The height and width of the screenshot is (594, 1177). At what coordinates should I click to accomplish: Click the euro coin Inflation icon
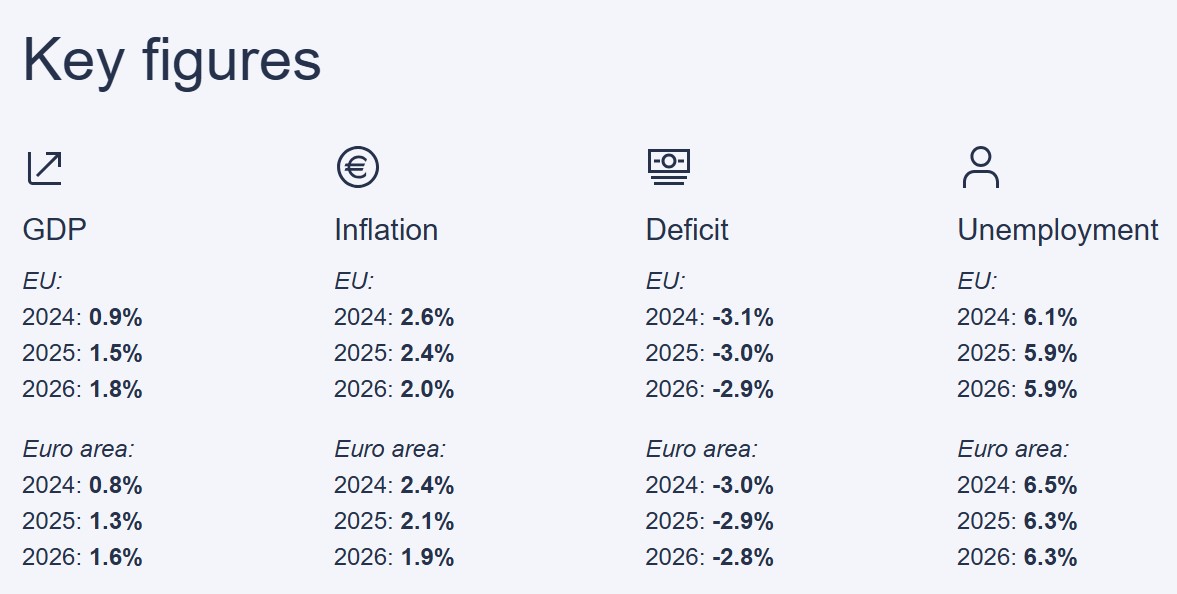click(357, 167)
